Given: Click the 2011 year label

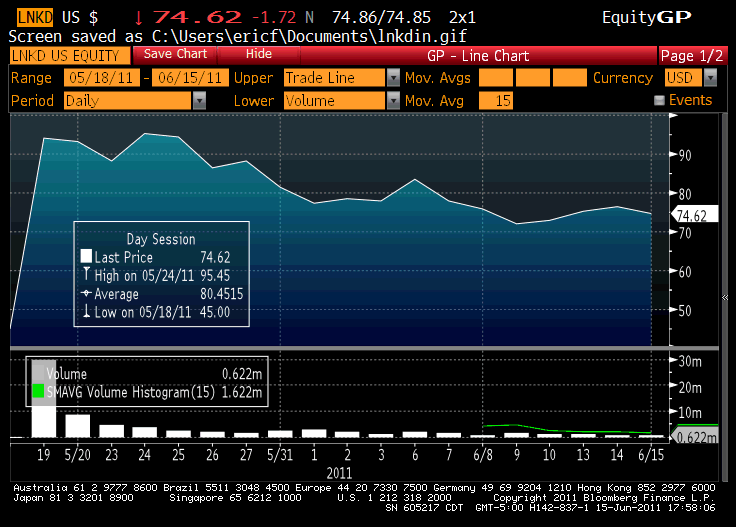Looking at the screenshot, I should point(339,472).
